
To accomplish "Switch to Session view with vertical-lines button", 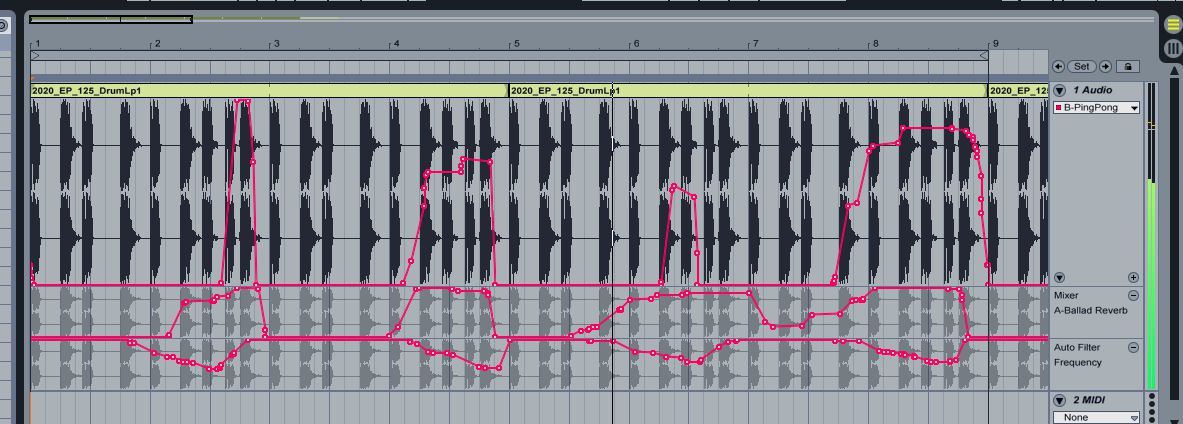I will 1173,49.
